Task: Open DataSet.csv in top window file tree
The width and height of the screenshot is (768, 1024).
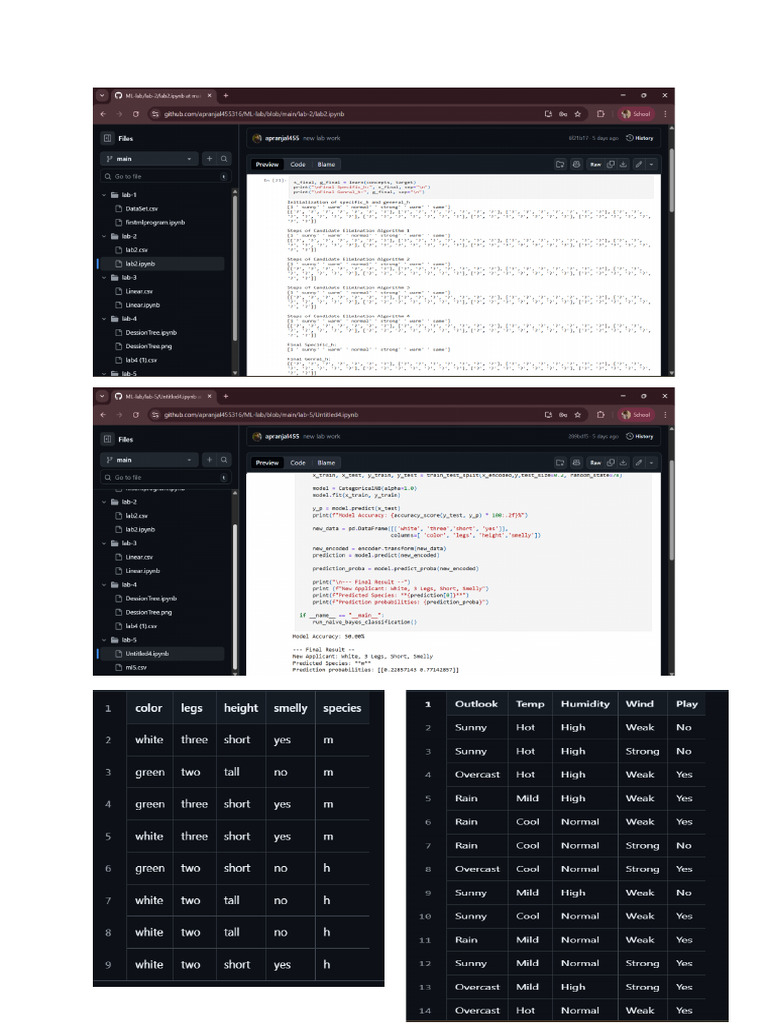Action: tap(142, 208)
